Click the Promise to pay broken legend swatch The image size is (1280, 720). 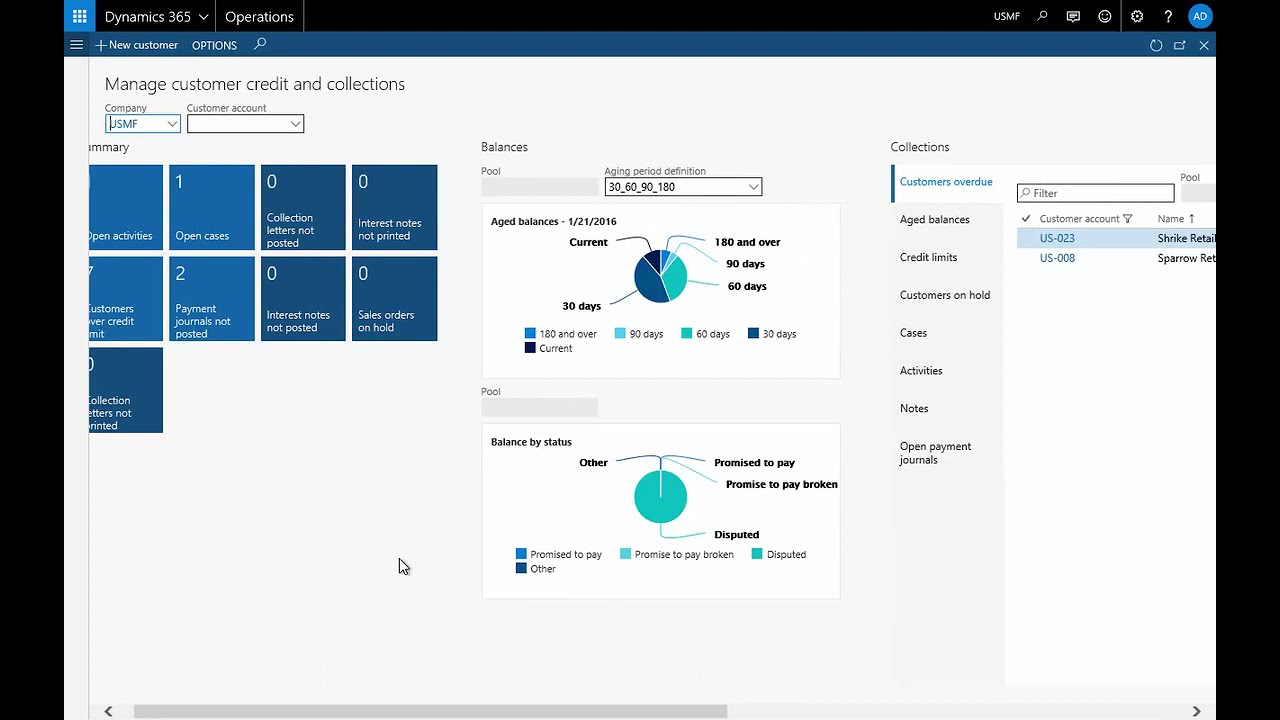625,554
